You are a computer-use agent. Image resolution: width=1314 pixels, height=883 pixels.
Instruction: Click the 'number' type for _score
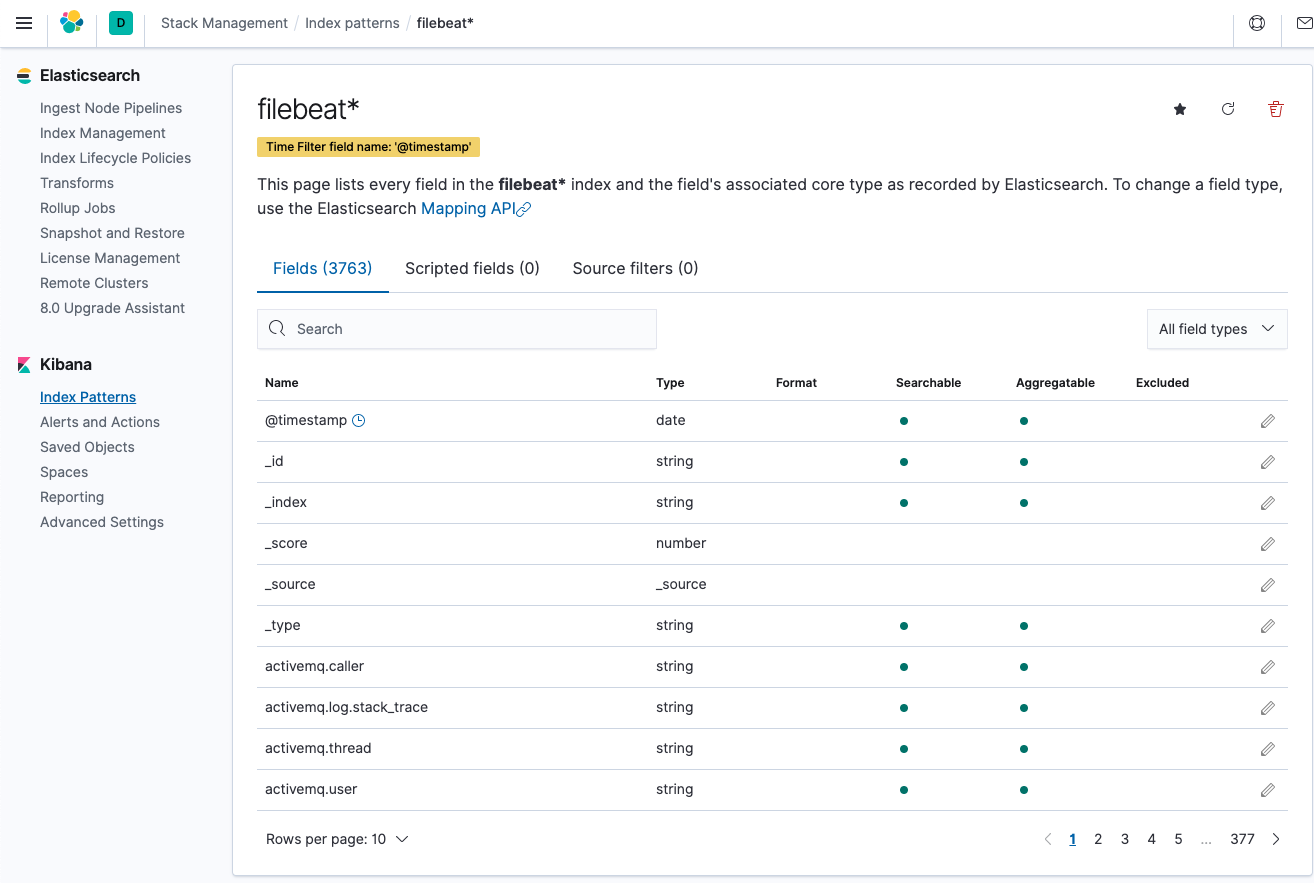click(681, 543)
